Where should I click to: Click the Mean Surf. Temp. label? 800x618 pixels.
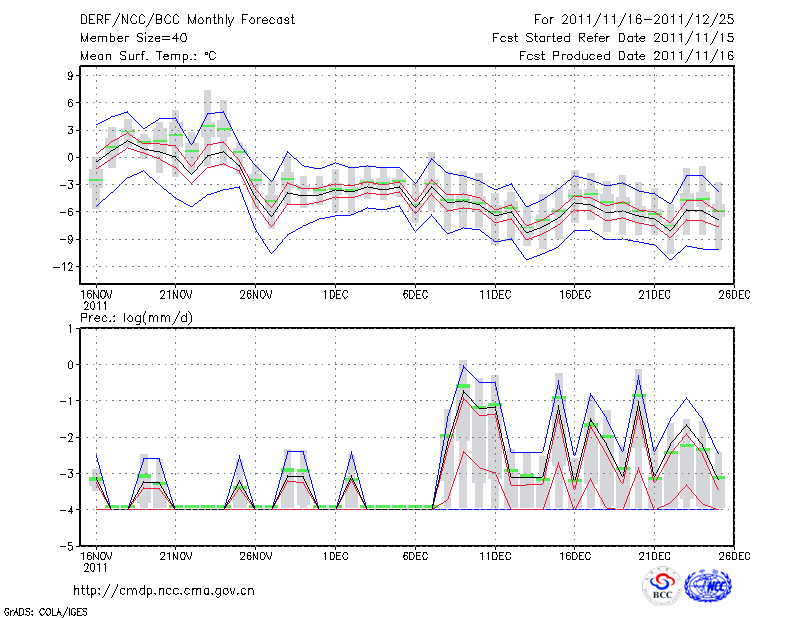click(148, 56)
